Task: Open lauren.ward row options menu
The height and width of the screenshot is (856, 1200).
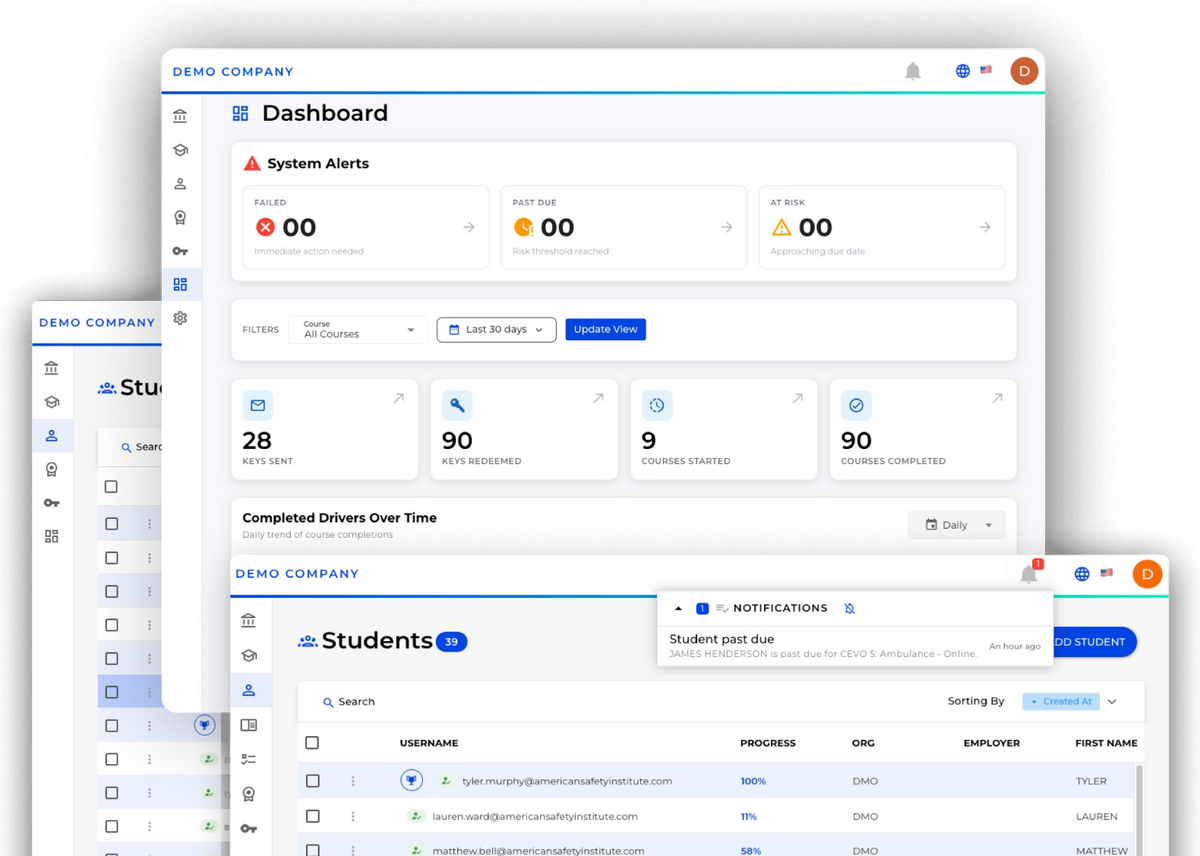Action: [353, 816]
